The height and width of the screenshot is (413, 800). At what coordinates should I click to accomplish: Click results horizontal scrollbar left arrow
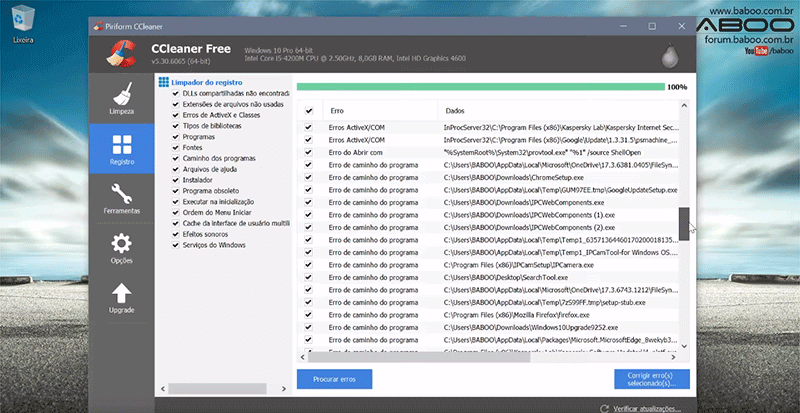coord(303,357)
